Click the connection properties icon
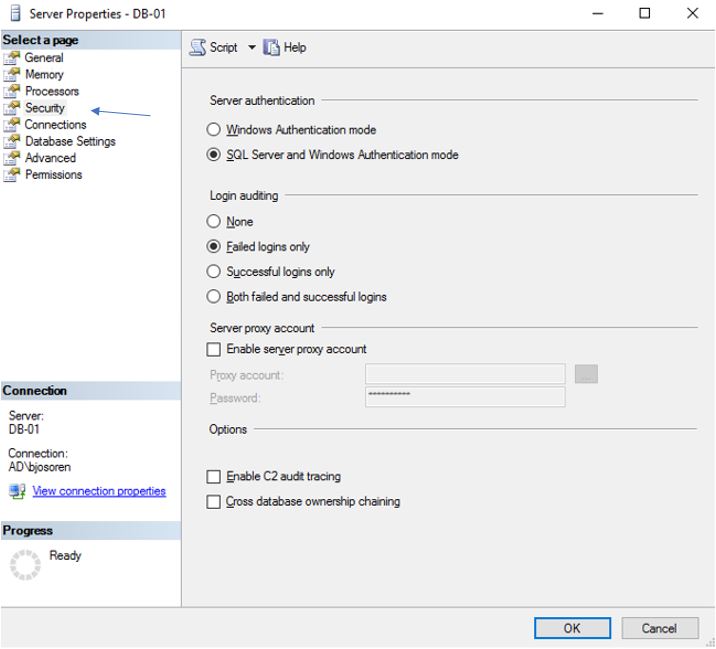Screen dimensions: 716x649 click(17, 491)
